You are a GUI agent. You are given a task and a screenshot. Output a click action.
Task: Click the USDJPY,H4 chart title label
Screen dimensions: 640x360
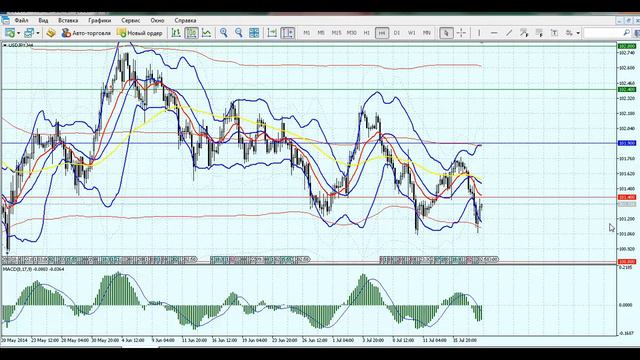(21, 45)
